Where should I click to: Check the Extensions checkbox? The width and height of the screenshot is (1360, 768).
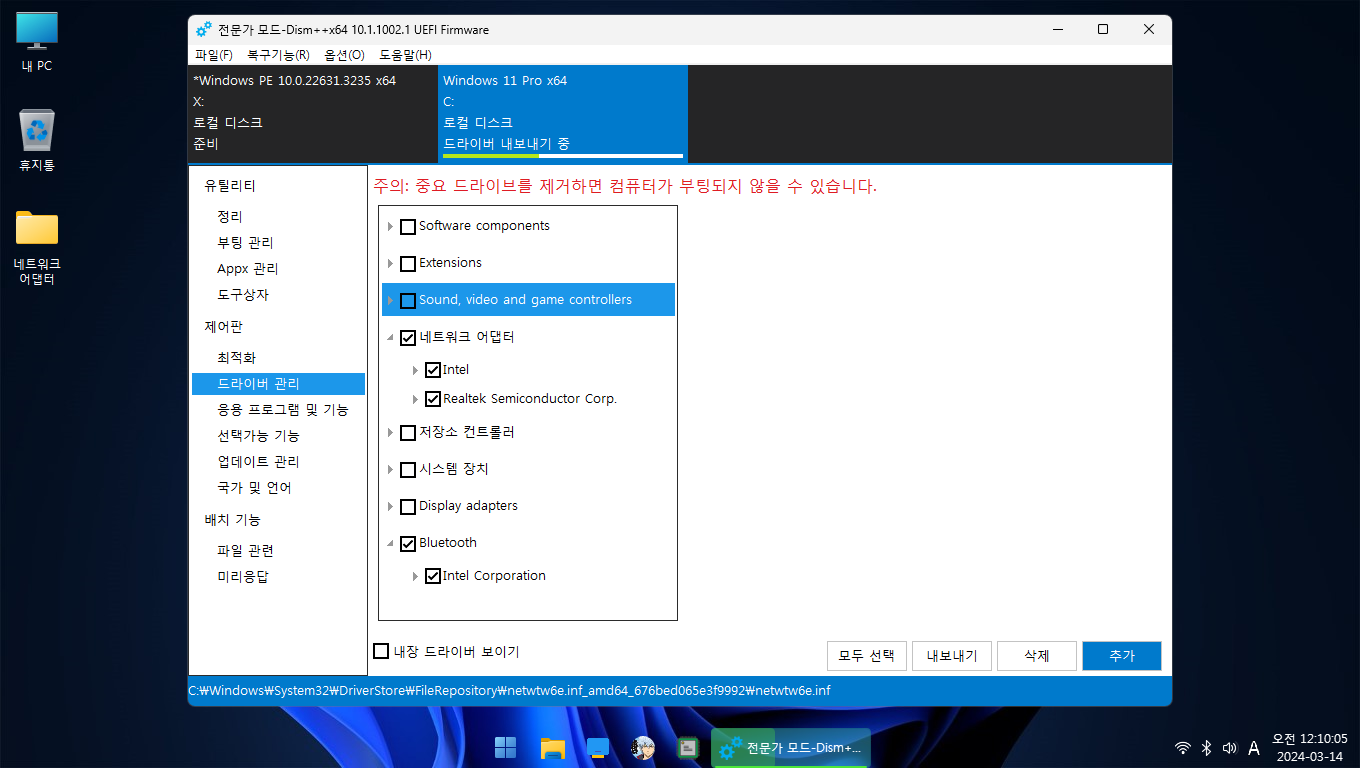[x=408, y=264]
